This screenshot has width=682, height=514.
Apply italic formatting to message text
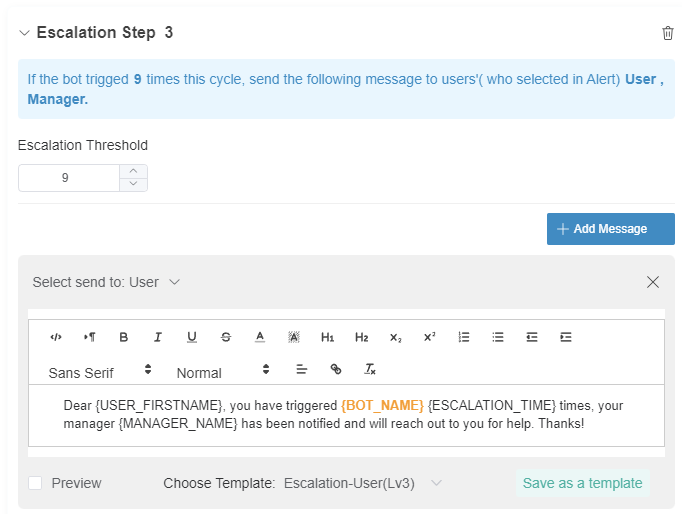tap(158, 337)
